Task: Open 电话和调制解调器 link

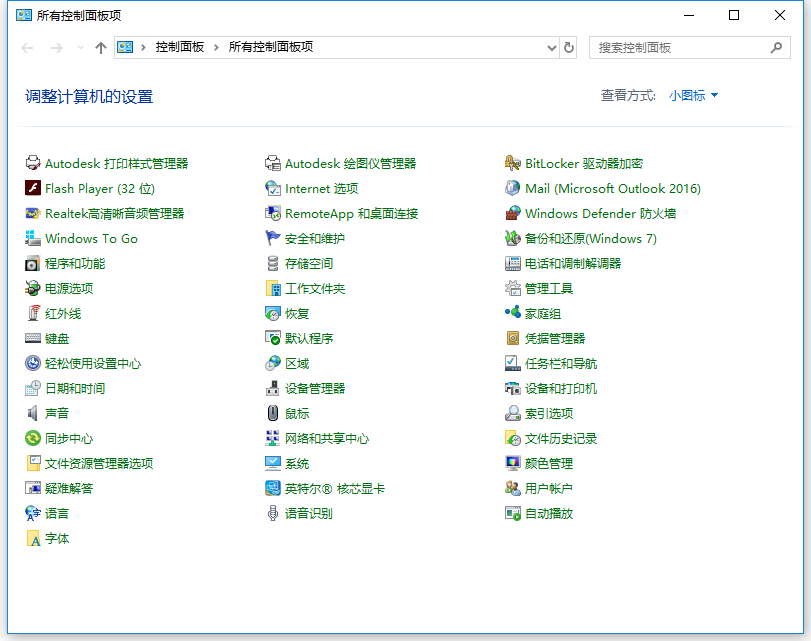Action: tap(573, 263)
